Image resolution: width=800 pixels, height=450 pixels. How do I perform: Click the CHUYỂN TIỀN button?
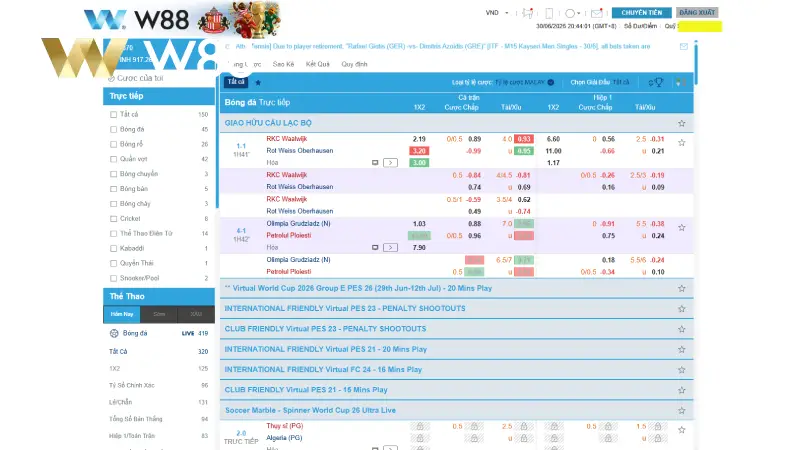pos(641,13)
